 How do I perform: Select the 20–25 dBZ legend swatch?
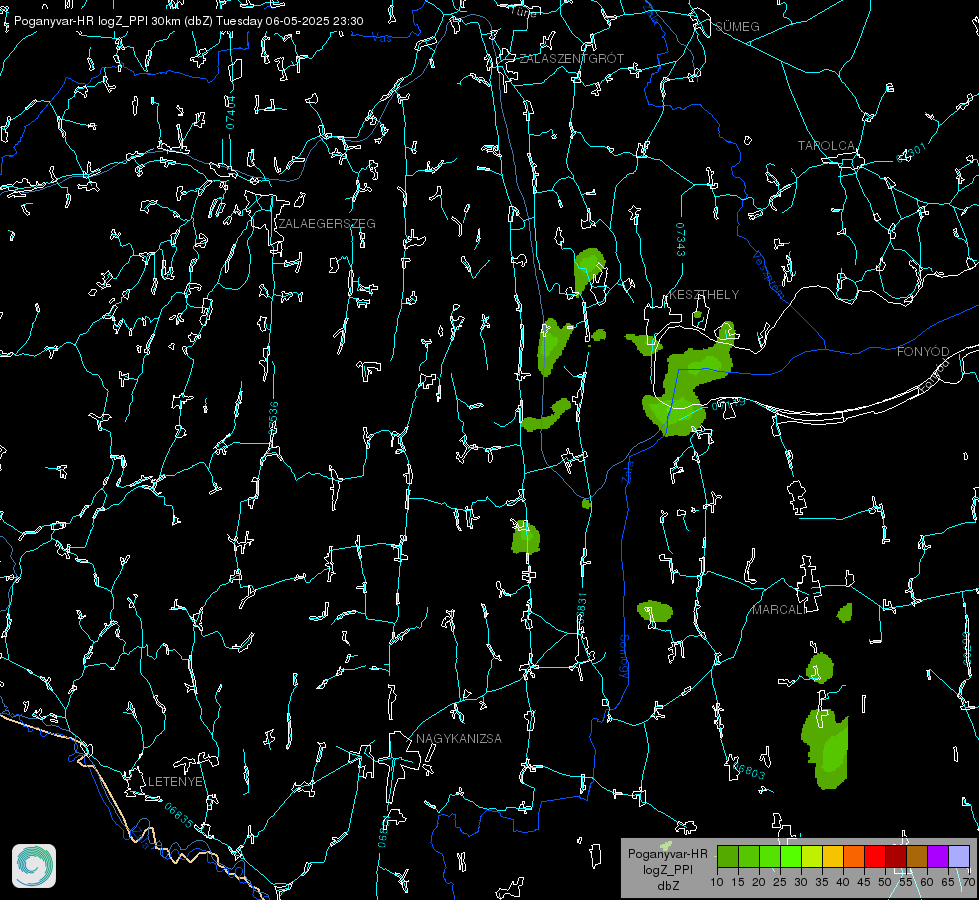(x=770, y=856)
